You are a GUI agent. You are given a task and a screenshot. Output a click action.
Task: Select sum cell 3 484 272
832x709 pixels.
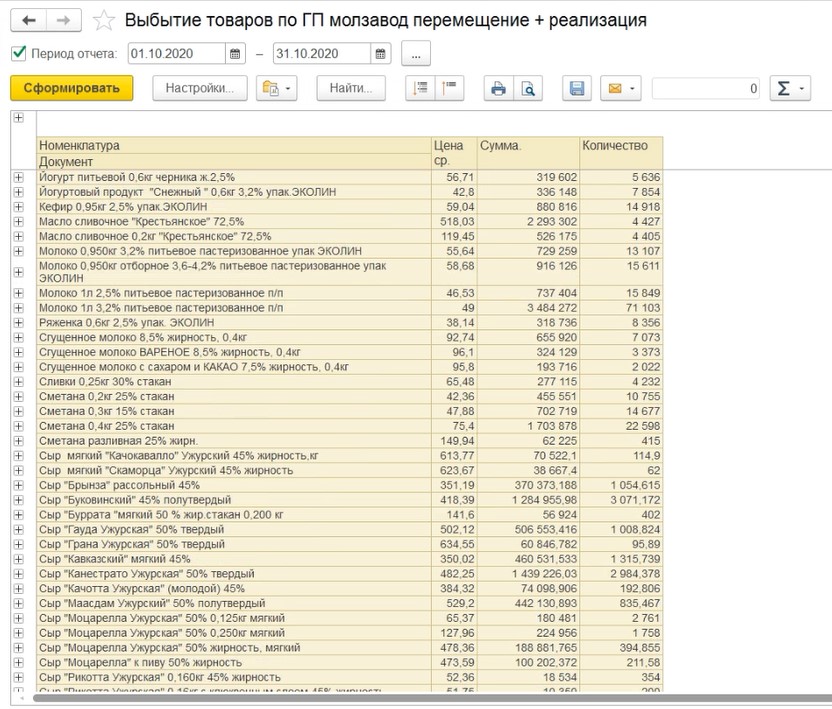coord(528,308)
